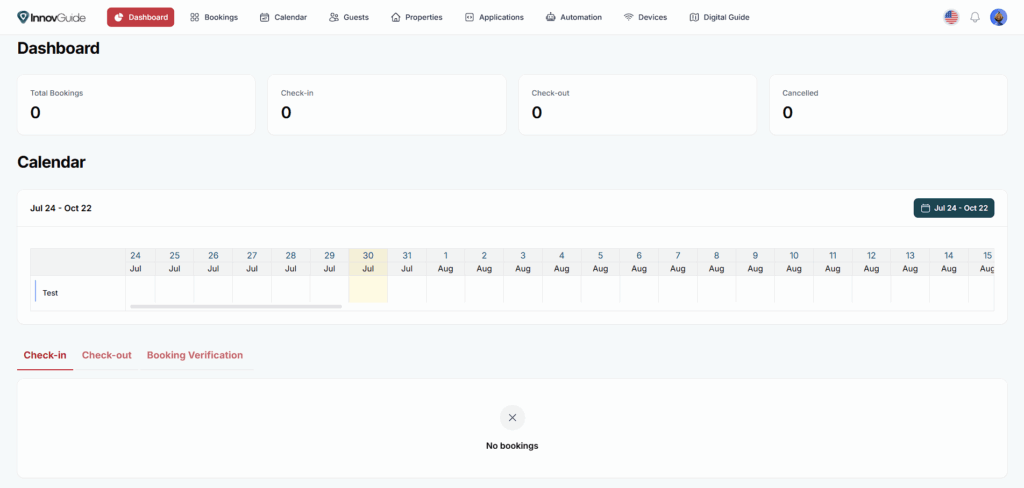Screen dimensions: 1024x488
Task: Go to Automation section
Action: [574, 17]
